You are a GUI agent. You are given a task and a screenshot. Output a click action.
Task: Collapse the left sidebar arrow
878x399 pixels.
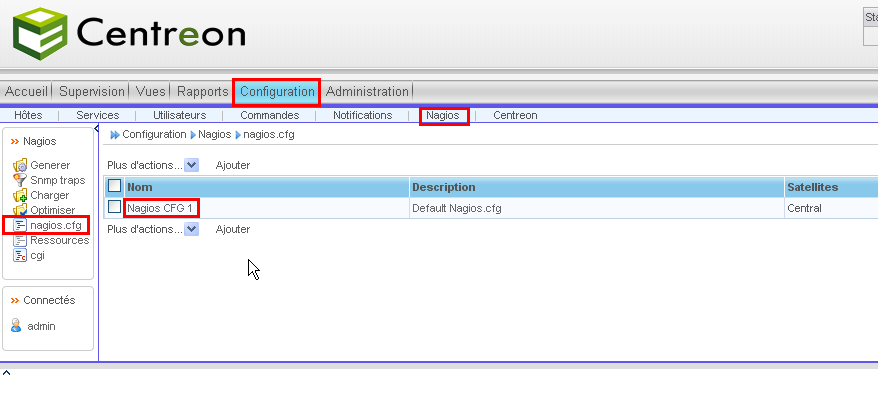(x=97, y=129)
